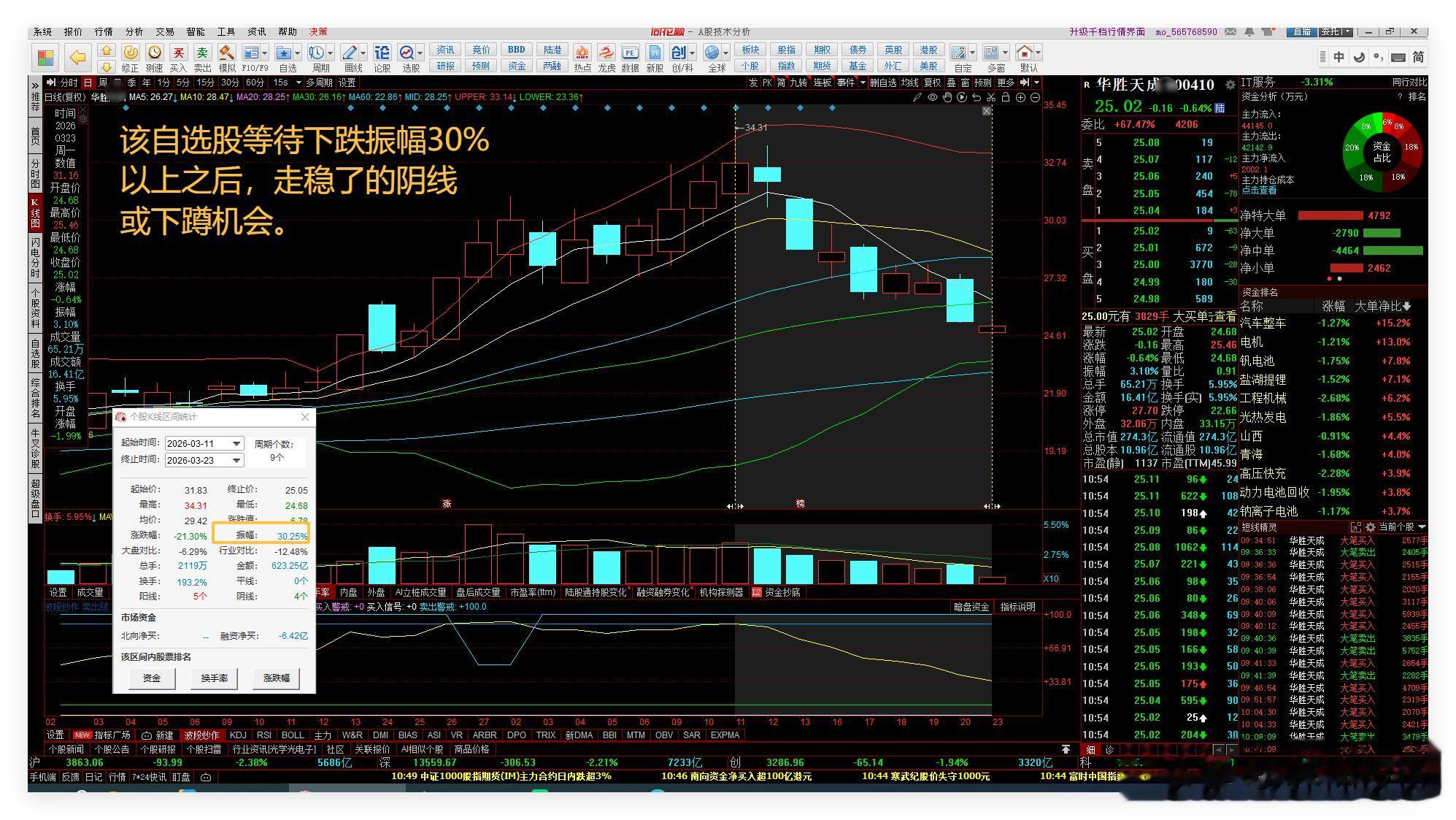Open the 龙虎 dragon-tiger list icon
The width and height of the screenshot is (1456, 820).
click(x=606, y=53)
